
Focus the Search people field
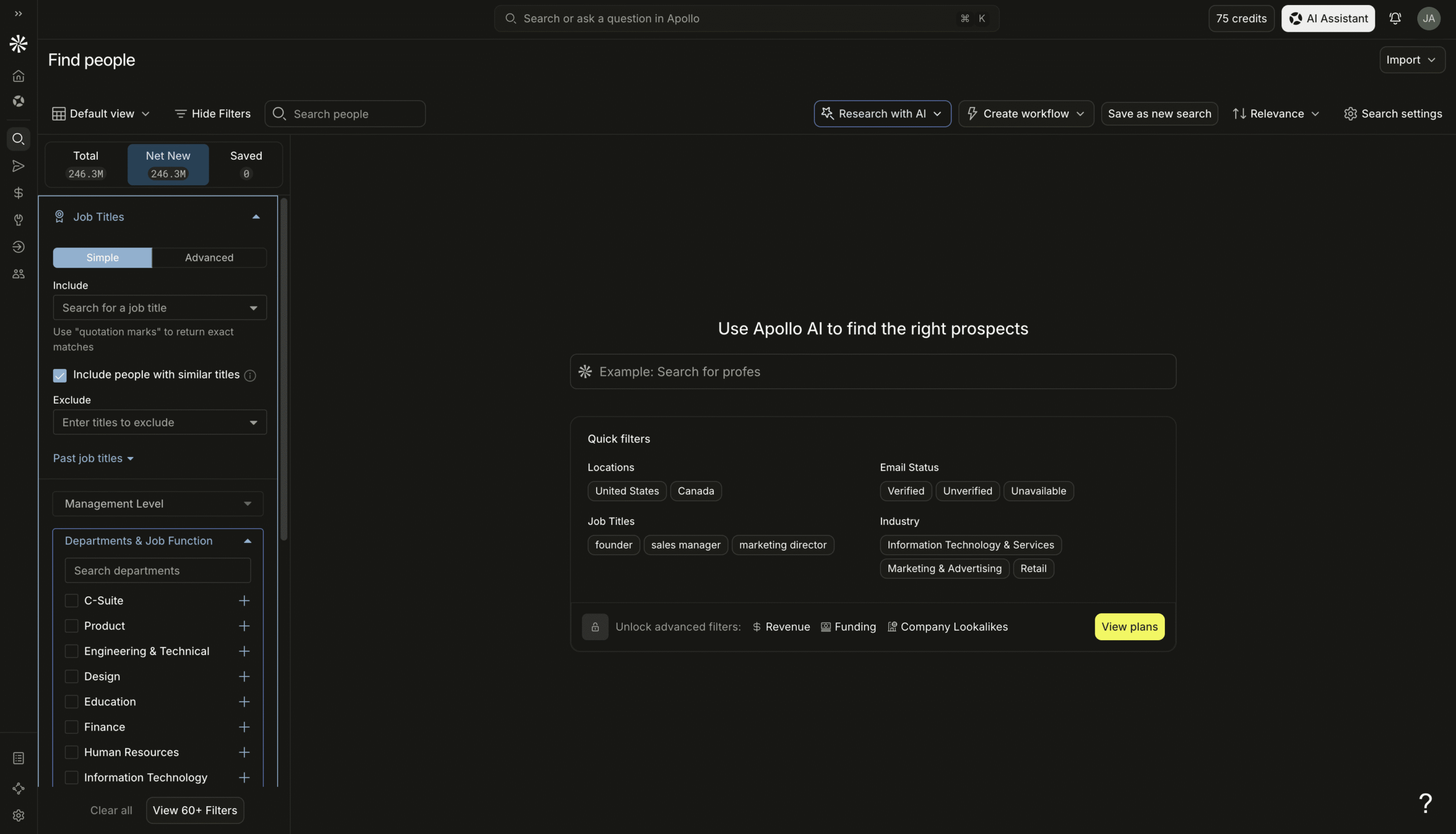point(345,113)
